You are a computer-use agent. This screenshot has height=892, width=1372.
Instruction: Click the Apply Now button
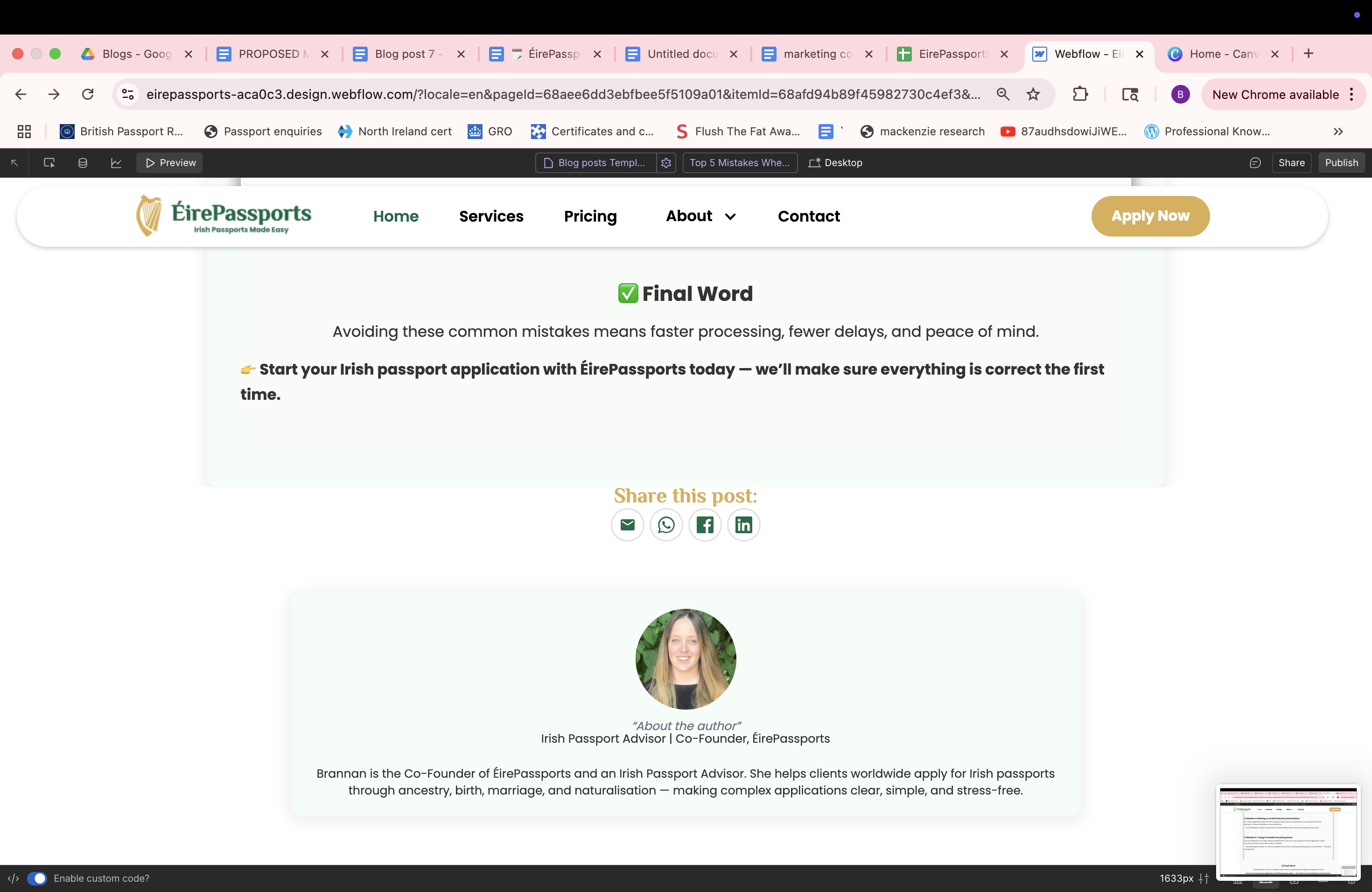tap(1150, 216)
